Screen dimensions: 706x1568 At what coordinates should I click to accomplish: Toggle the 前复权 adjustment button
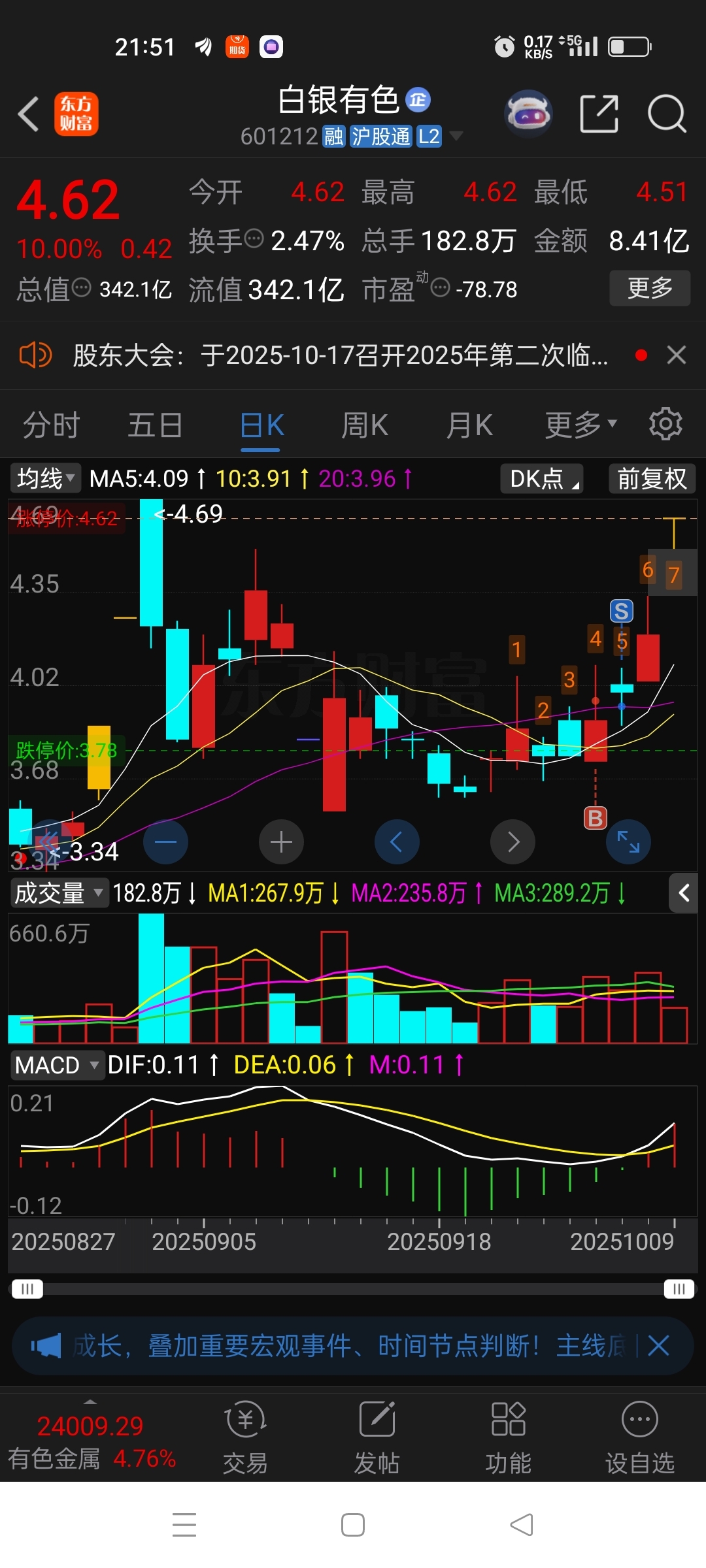(652, 478)
